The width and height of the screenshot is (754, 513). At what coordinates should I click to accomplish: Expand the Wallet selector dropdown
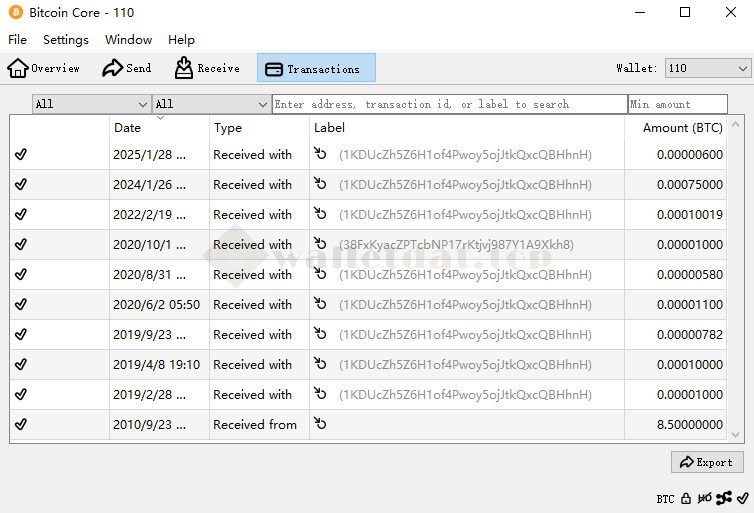(x=707, y=68)
